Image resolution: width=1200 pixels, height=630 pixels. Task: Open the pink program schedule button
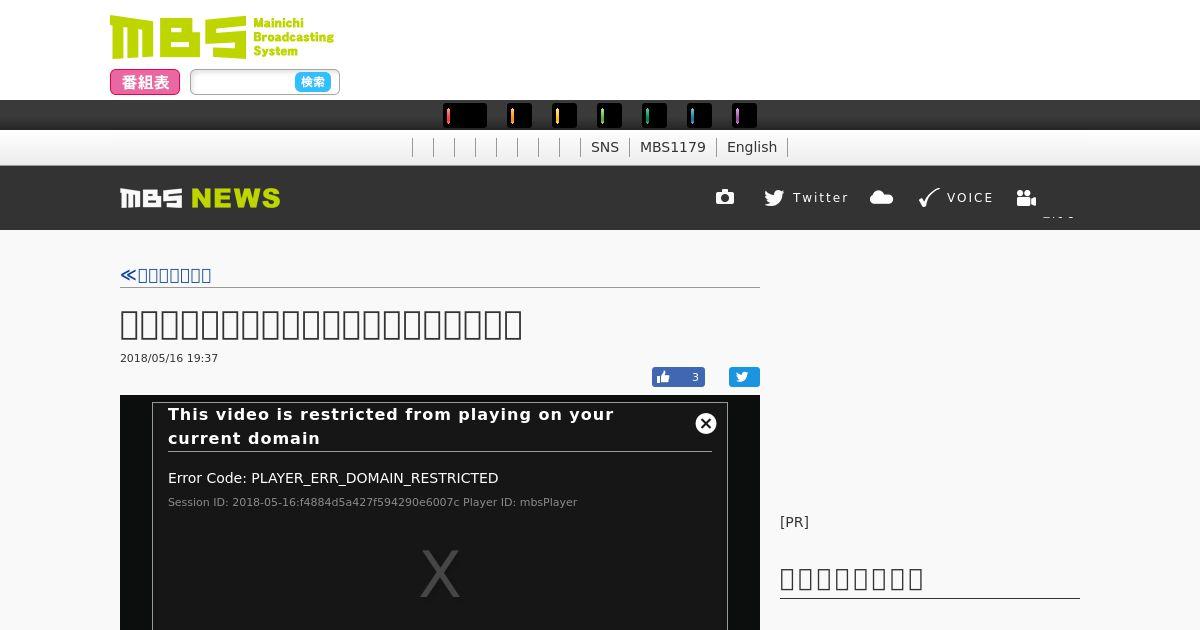(x=145, y=82)
